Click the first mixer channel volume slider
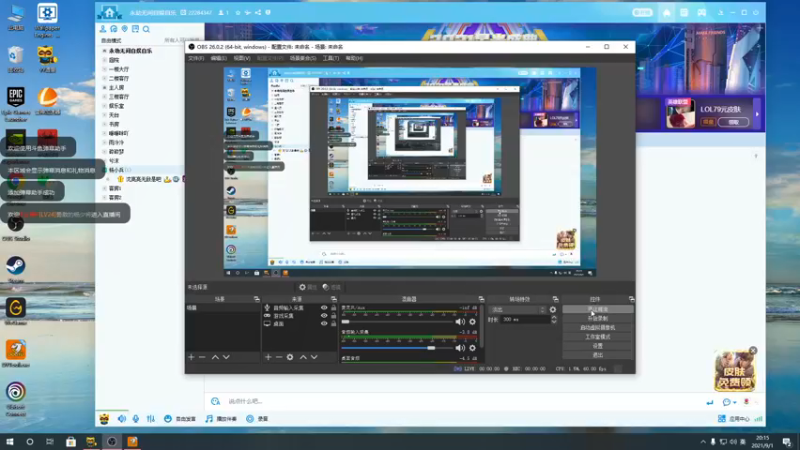Image resolution: width=800 pixels, height=450 pixels. click(397, 322)
